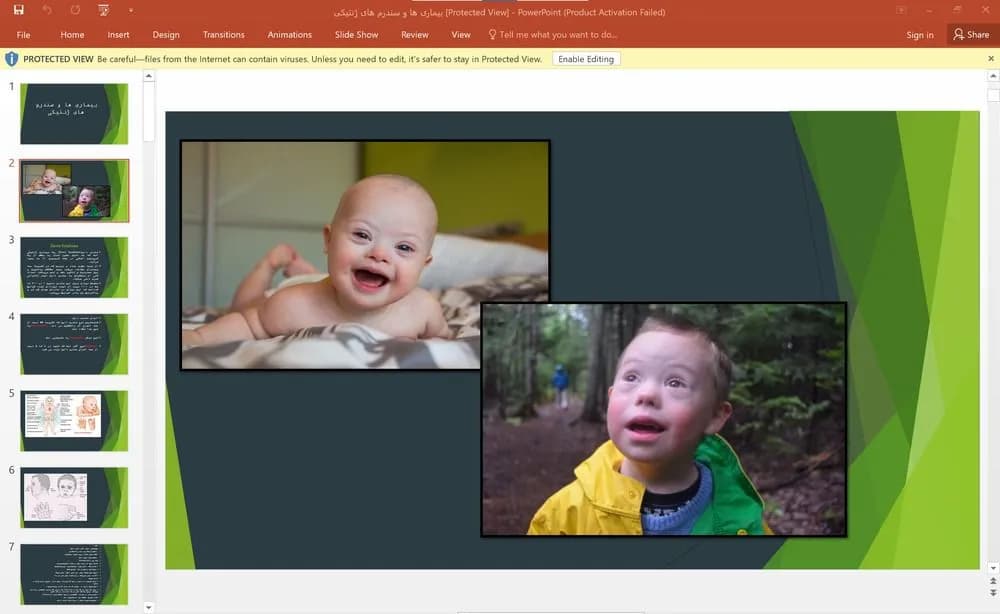Click thumbnail pane scroll-up arrow
Screen dimensions: 1000x614
(149, 76)
